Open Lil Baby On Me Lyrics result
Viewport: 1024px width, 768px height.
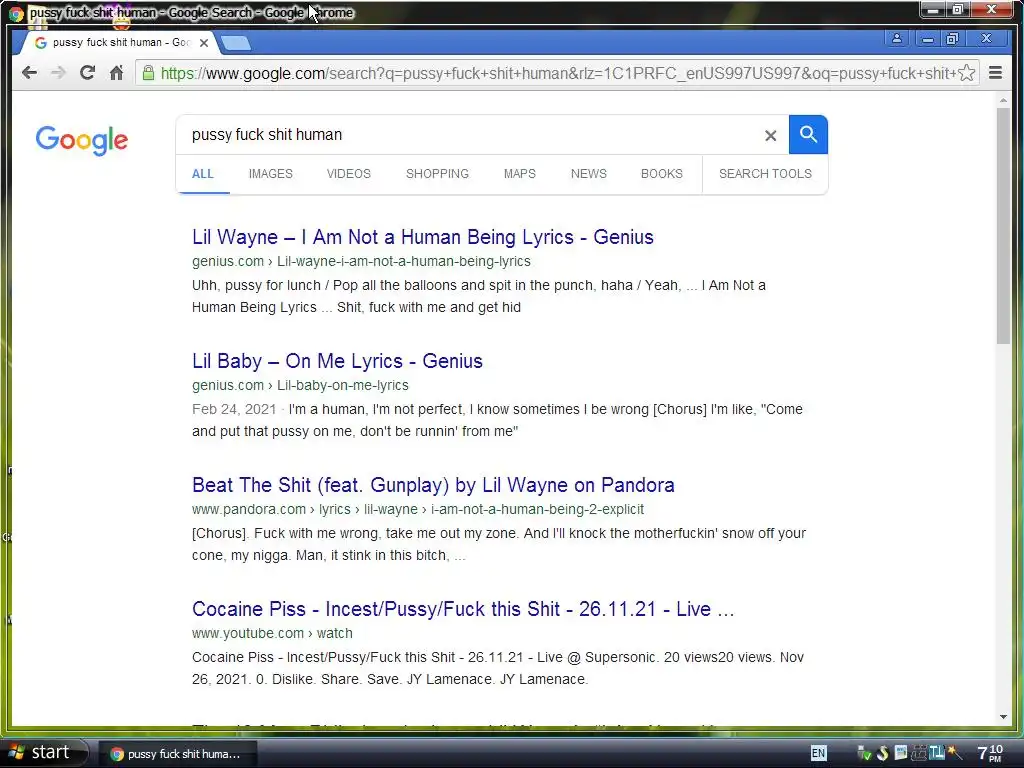(337, 360)
